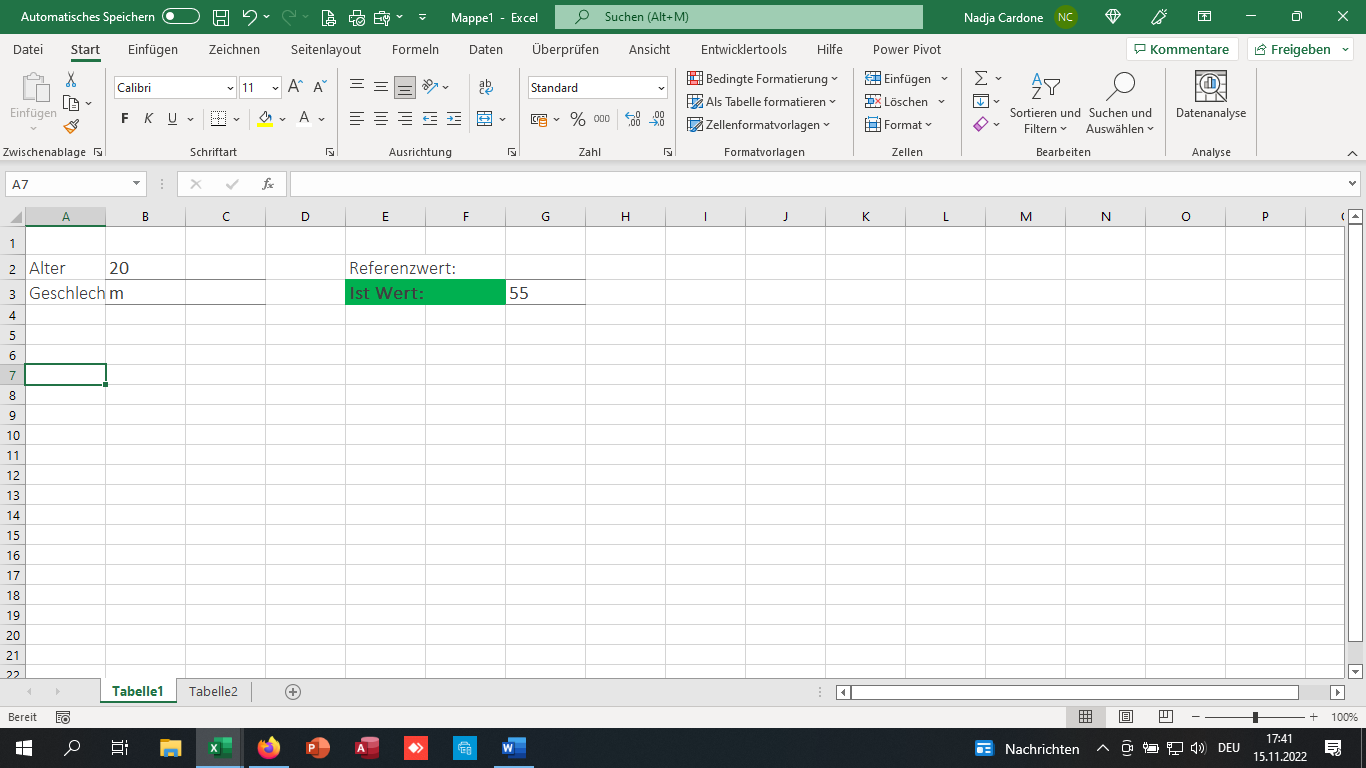Open the Datei tab
This screenshot has height=768, width=1366.
tap(28, 49)
